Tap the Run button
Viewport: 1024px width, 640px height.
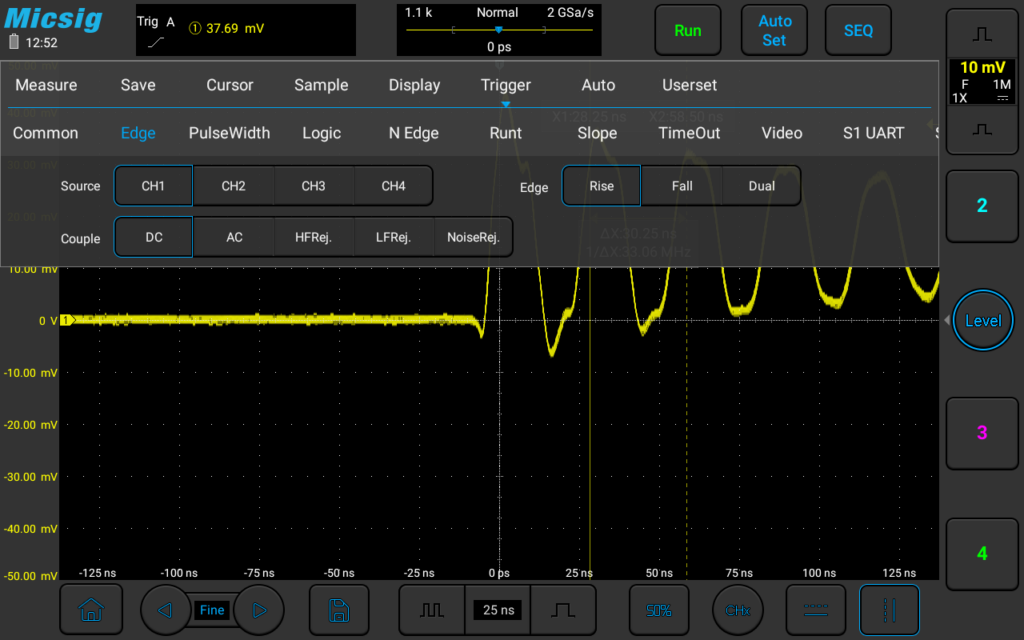[687, 30]
